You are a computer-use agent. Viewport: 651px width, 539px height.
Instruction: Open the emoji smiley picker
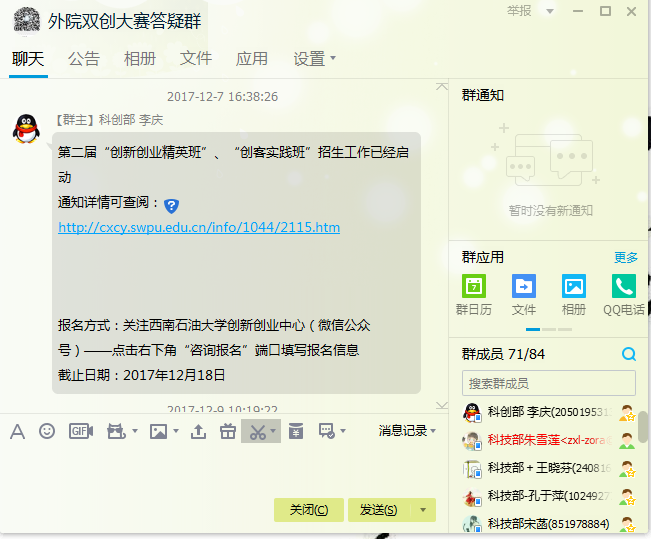[47, 431]
